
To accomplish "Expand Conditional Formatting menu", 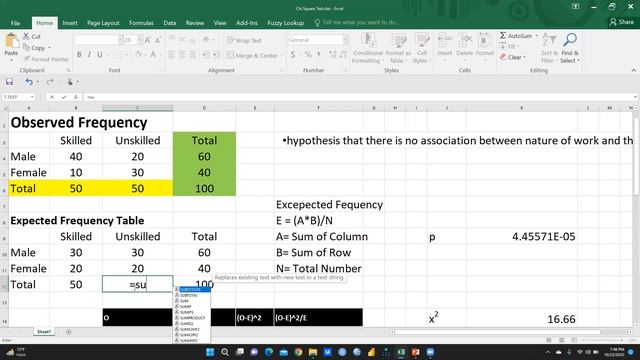I will 368,48.
